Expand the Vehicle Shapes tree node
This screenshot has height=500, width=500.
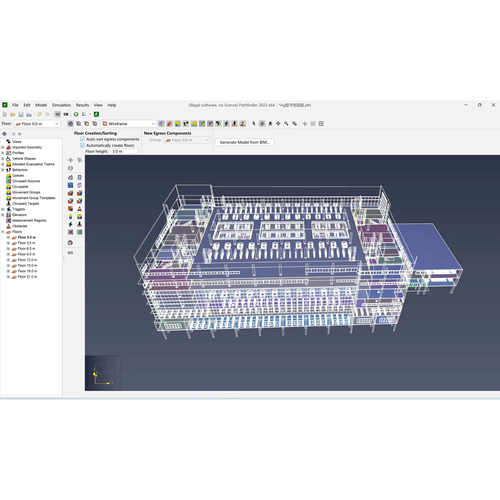point(3,158)
